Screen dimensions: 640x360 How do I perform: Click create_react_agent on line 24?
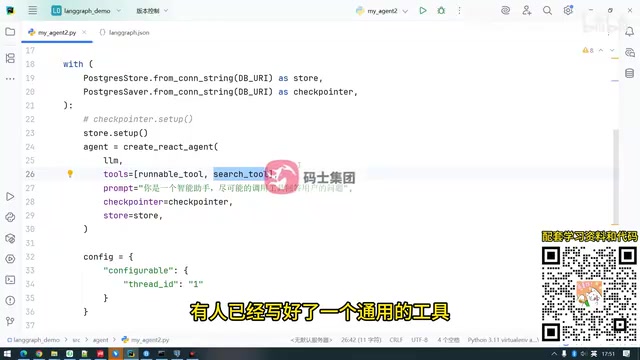pyautogui.click(x=168, y=147)
